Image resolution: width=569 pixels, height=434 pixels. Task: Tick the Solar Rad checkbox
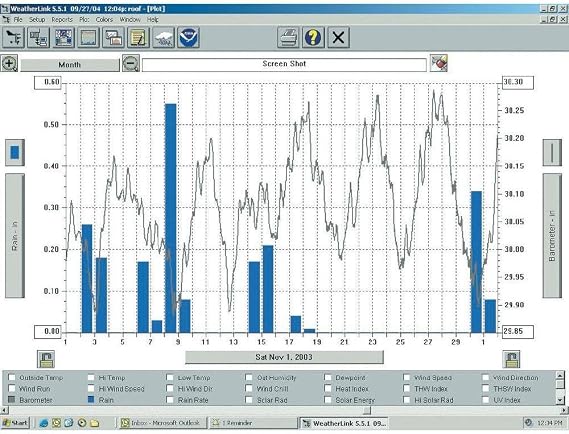249,400
